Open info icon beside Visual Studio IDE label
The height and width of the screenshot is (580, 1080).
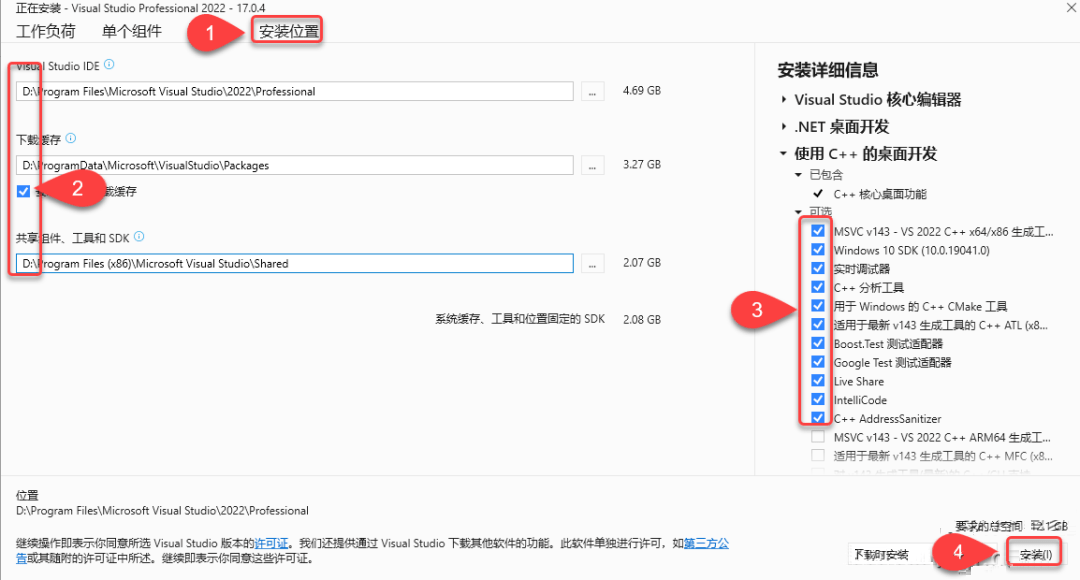coord(109,65)
